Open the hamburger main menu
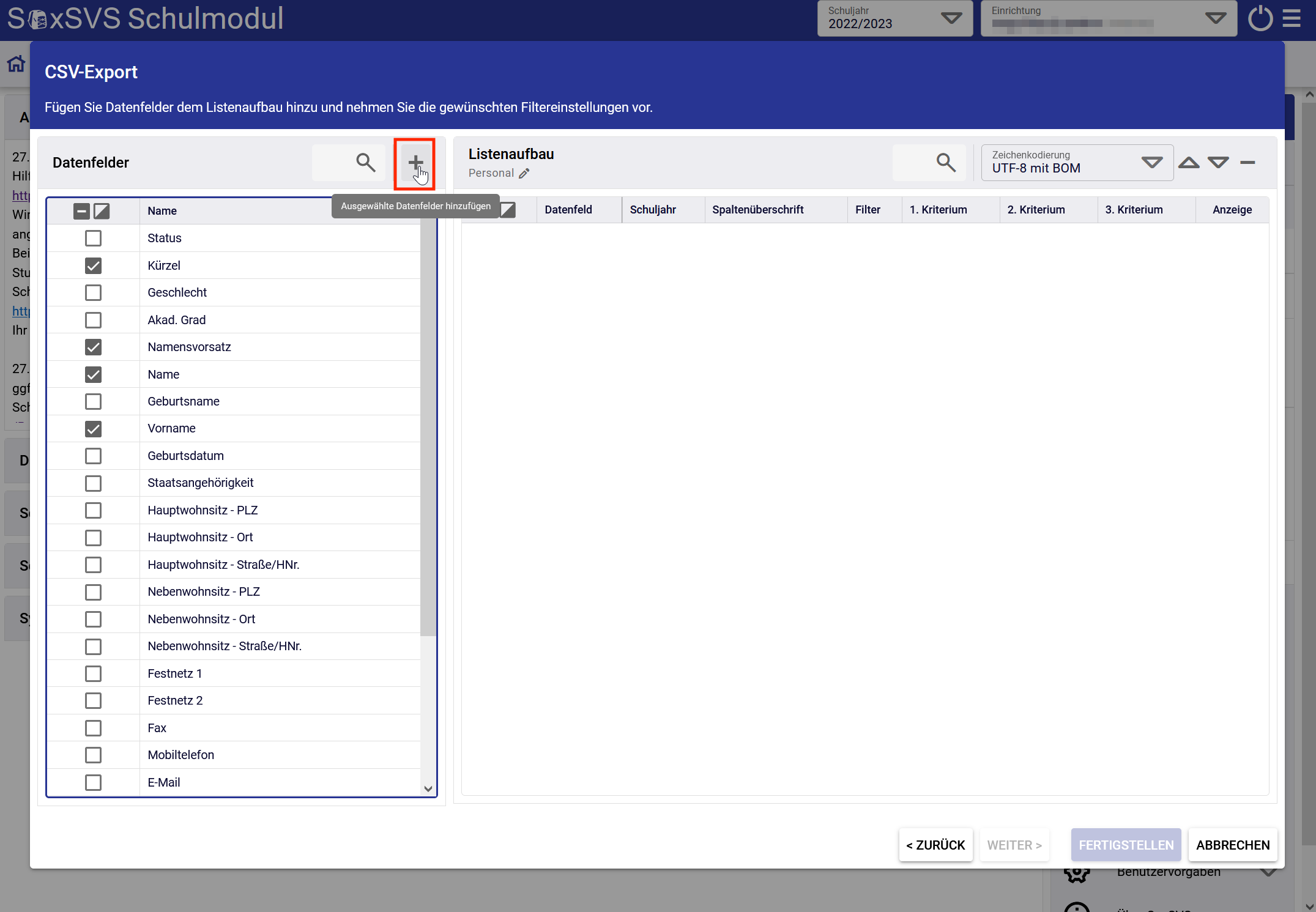1316x912 pixels. pos(1292,18)
